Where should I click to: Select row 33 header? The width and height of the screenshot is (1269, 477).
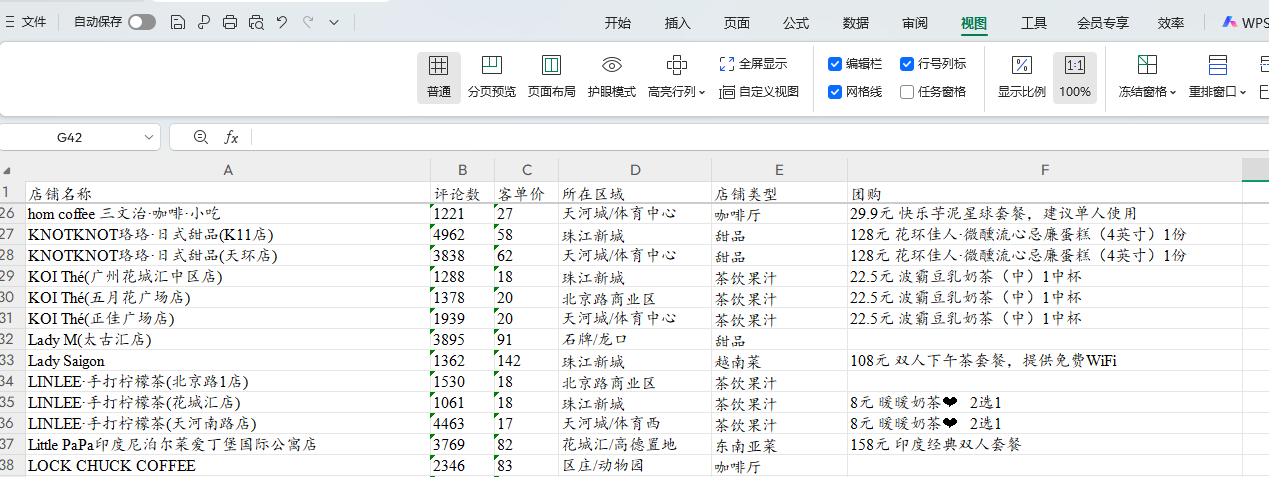(12, 360)
